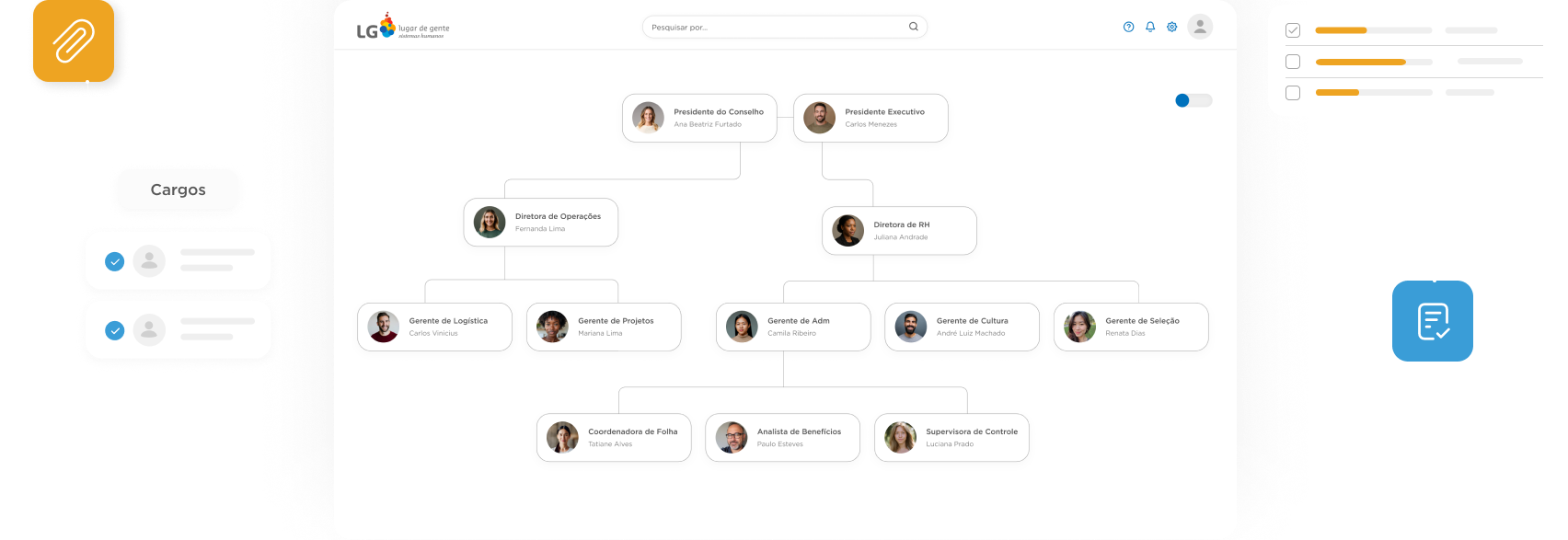
Task: Click the Cargos label button
Action: [x=178, y=190]
